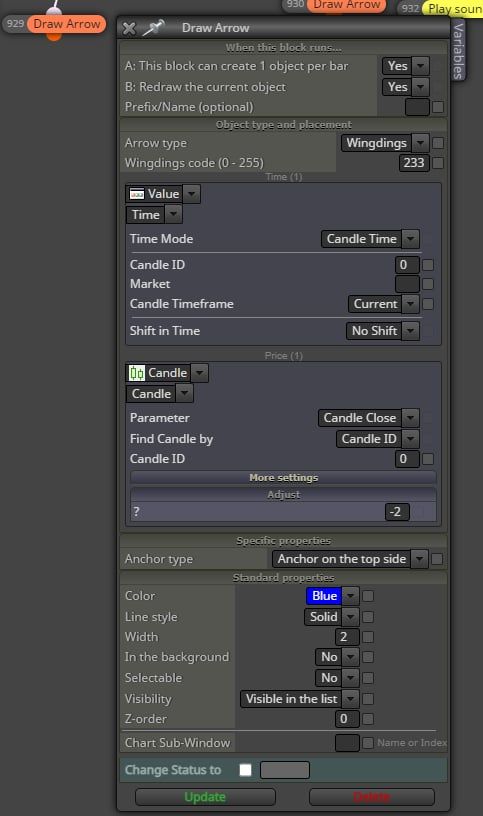Image resolution: width=483 pixels, height=816 pixels.
Task: Edit the Adjust value field -2
Action: point(397,512)
